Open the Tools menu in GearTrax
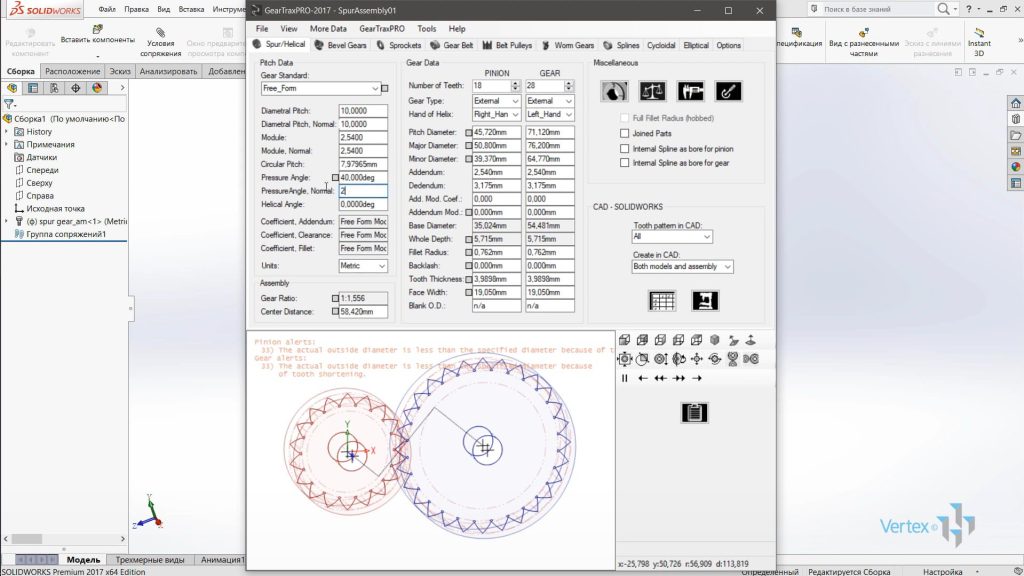Screen dimensions: 1024x576 [x=426, y=29]
